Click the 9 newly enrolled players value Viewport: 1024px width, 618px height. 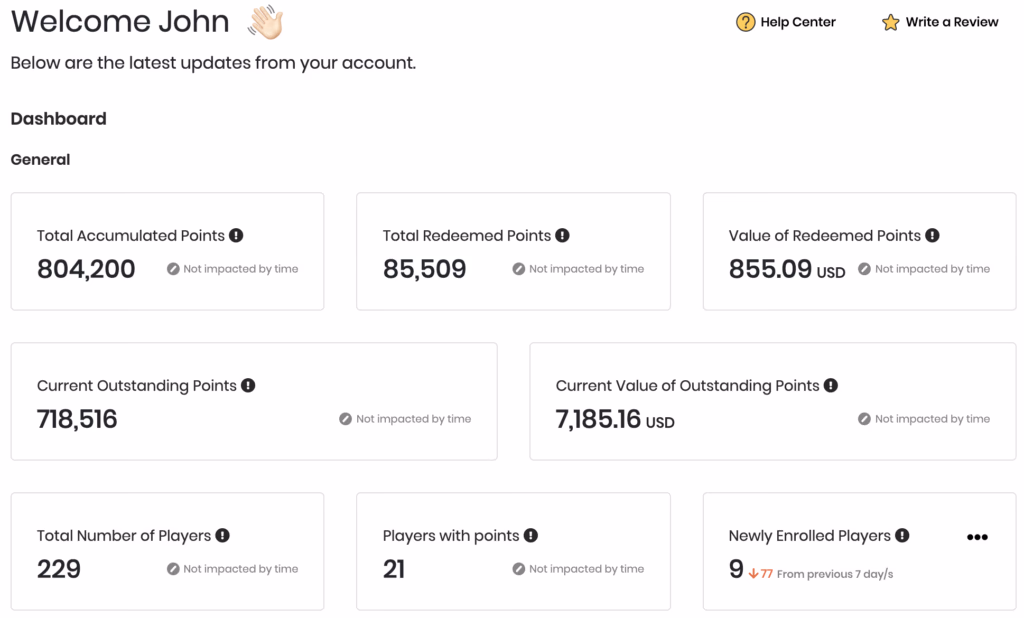[736, 569]
